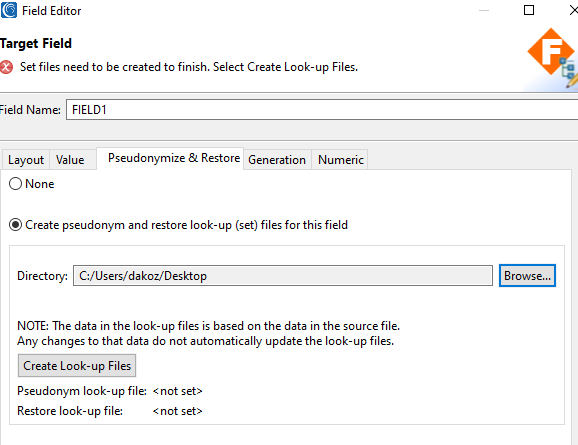Minimize the Field Editor dialog
578x445 pixels.
coord(484,10)
